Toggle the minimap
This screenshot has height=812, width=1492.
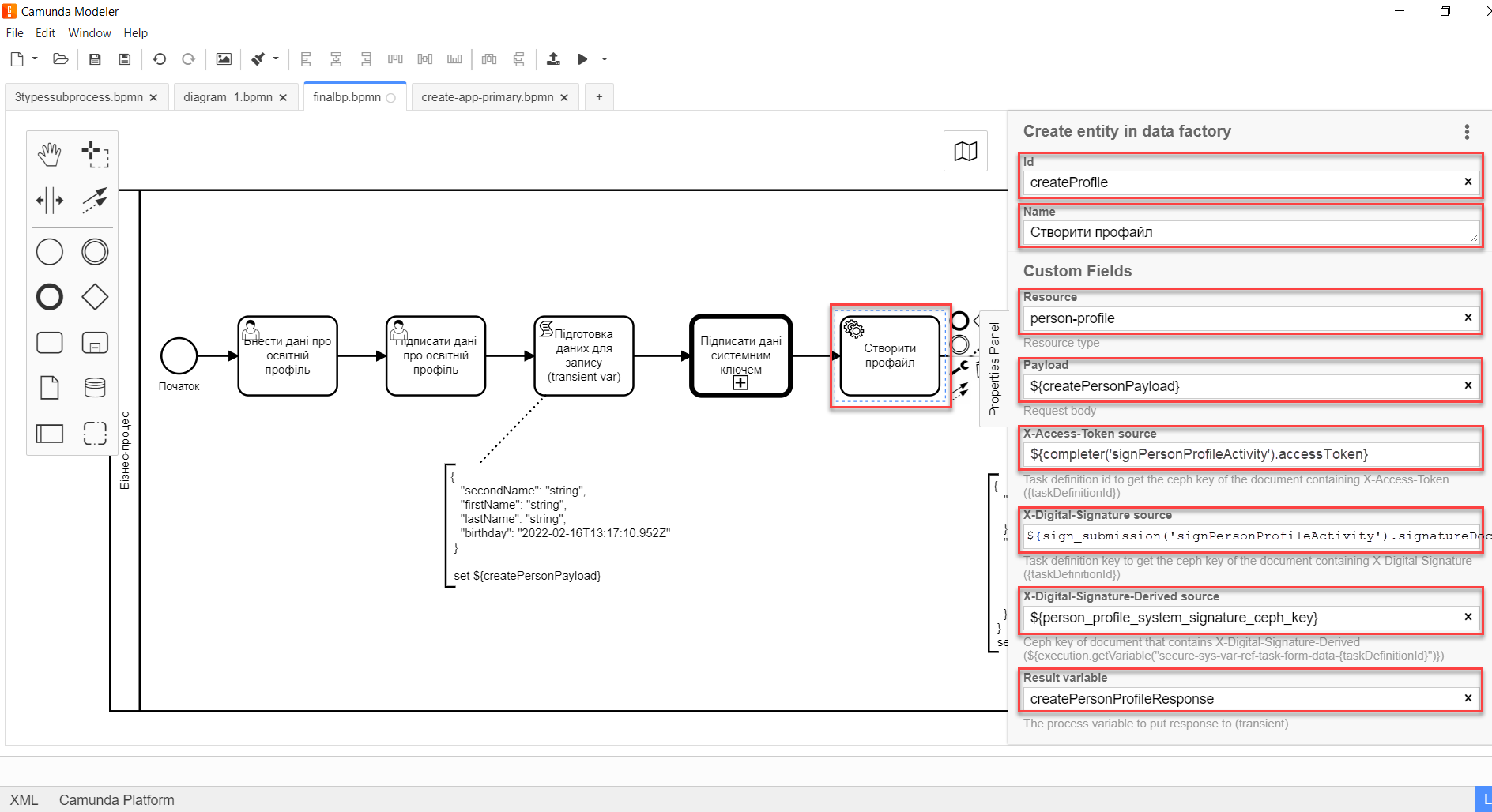[966, 151]
